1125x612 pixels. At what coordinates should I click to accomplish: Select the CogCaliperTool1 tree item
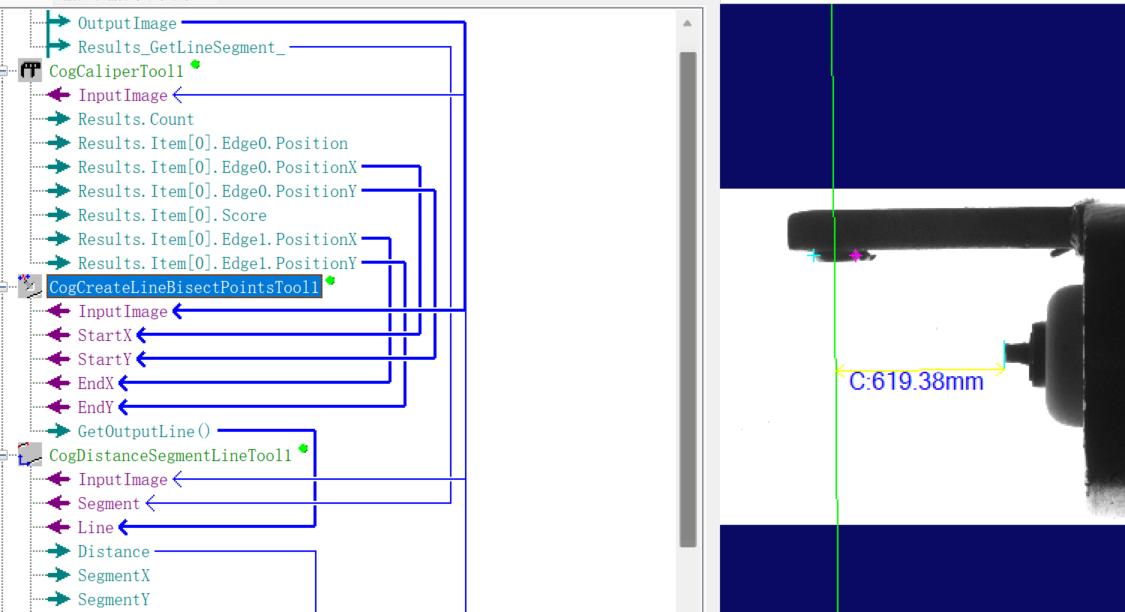[x=116, y=71]
